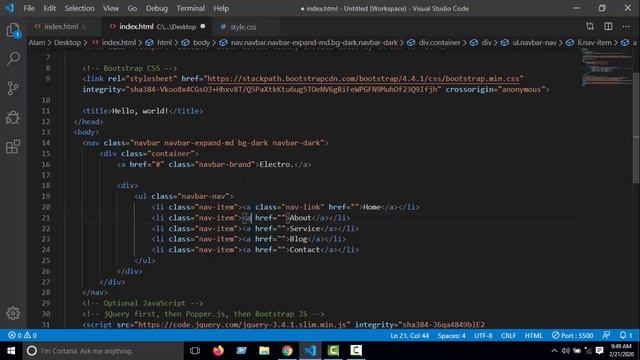This screenshot has height=360, width=640.
Task: Open the notifications bell in status bar
Action: pyautogui.click(x=626, y=336)
